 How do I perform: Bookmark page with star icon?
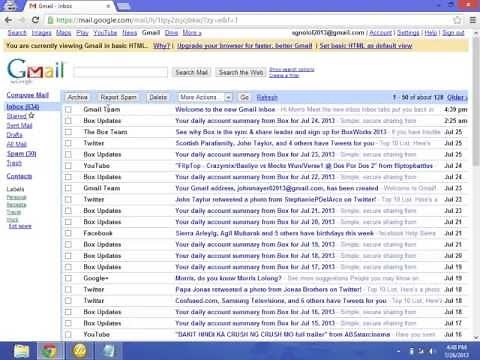[458, 20]
